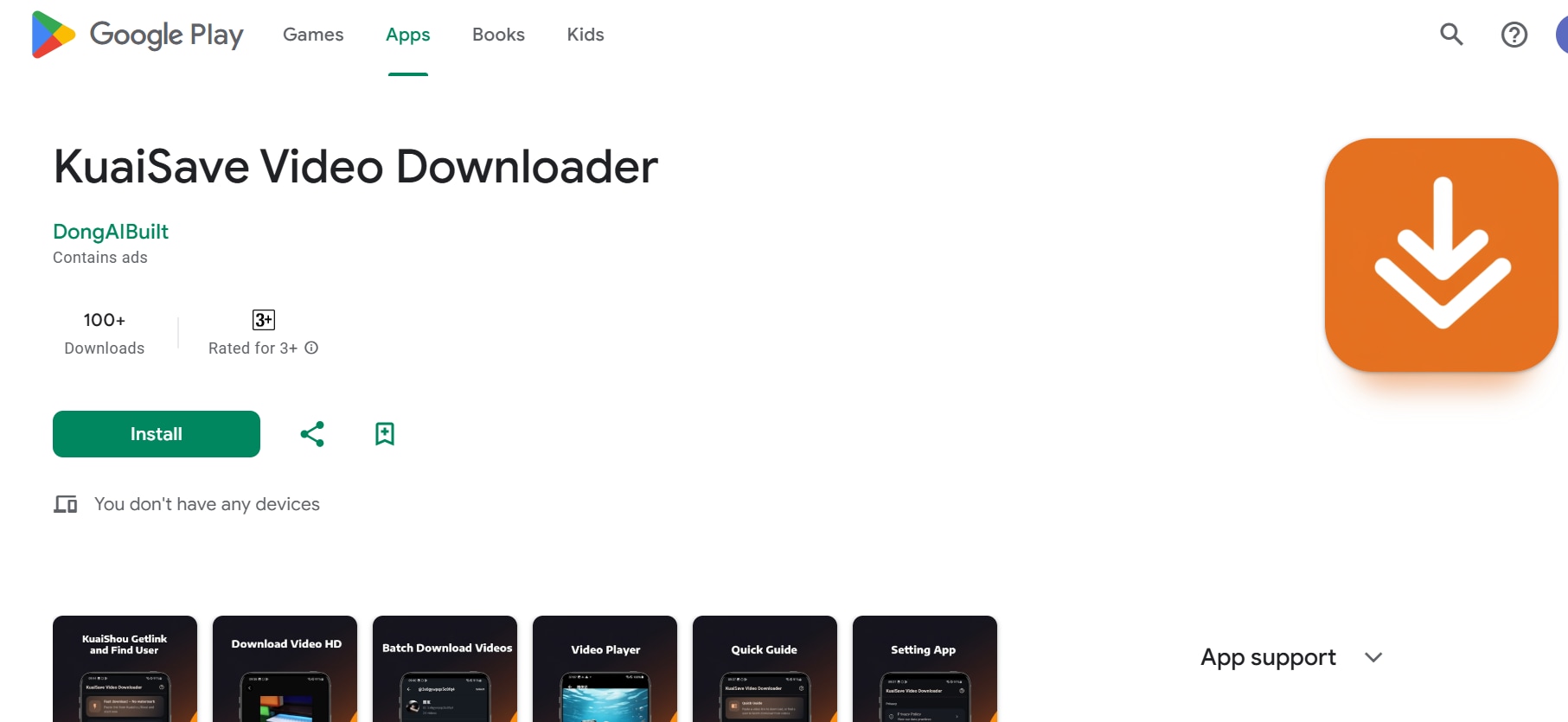This screenshot has height=722, width=1568.
Task: Open the DongAIBuilt developer page
Action: 111,232
